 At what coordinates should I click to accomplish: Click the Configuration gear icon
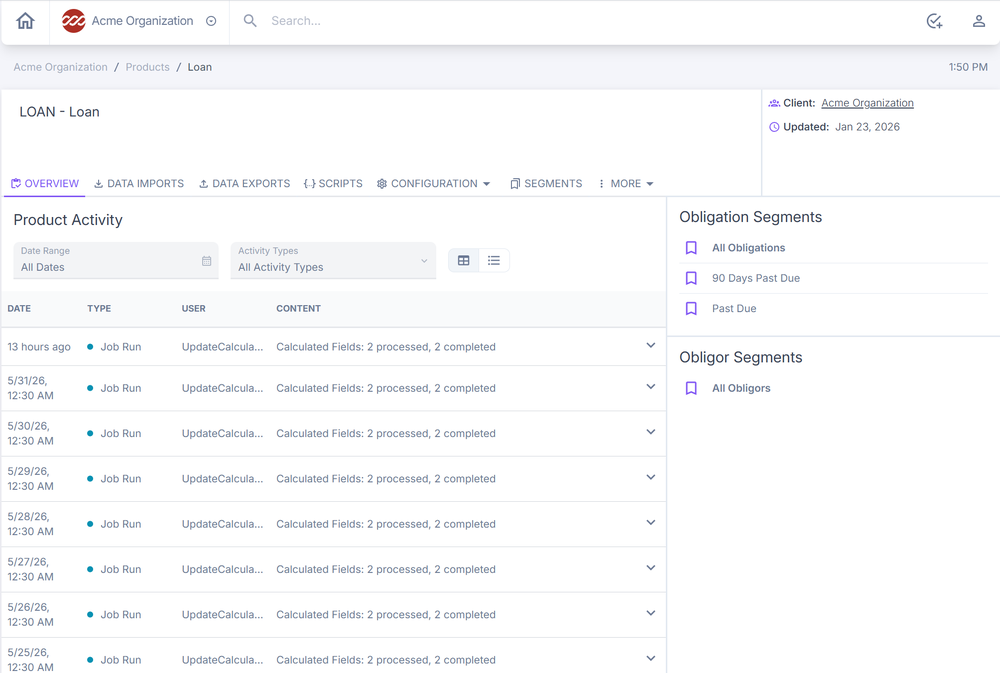tap(381, 184)
